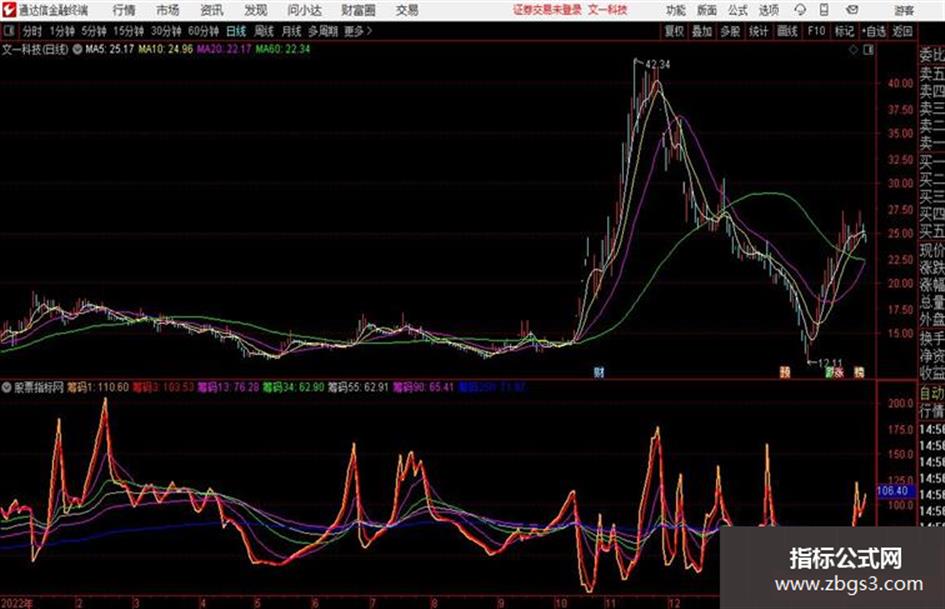Click the 多股 toolbar button
This screenshot has height=609, width=945.
(x=730, y=31)
